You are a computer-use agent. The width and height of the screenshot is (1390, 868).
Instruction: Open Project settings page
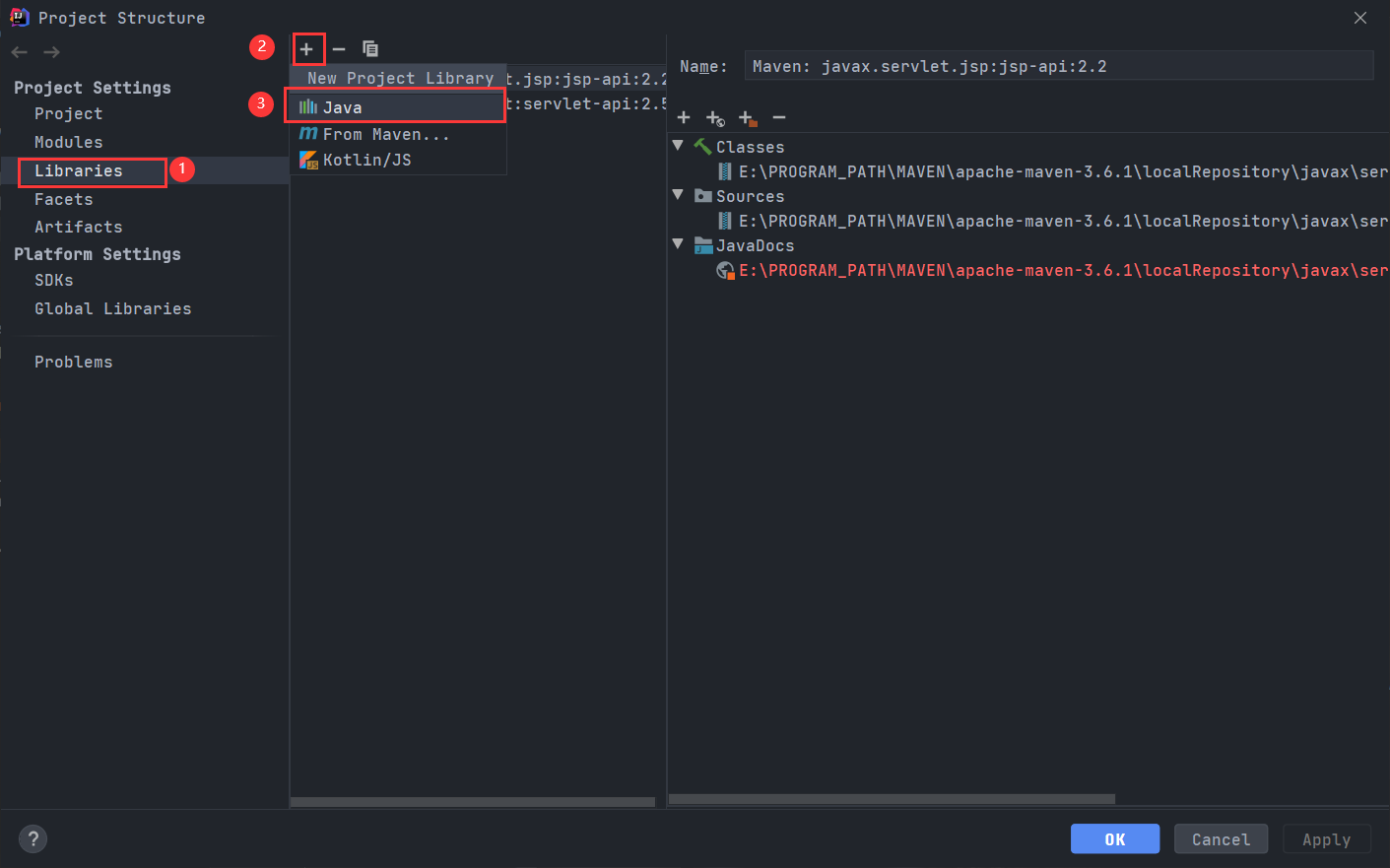tap(68, 114)
